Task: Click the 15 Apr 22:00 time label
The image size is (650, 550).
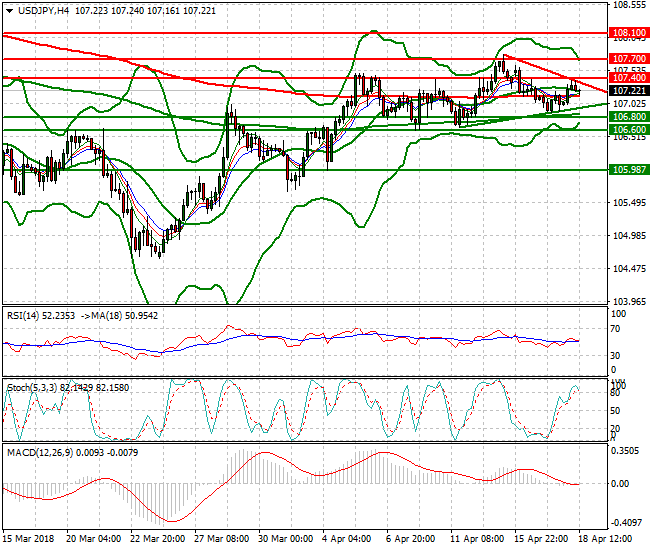Action: coord(541,539)
